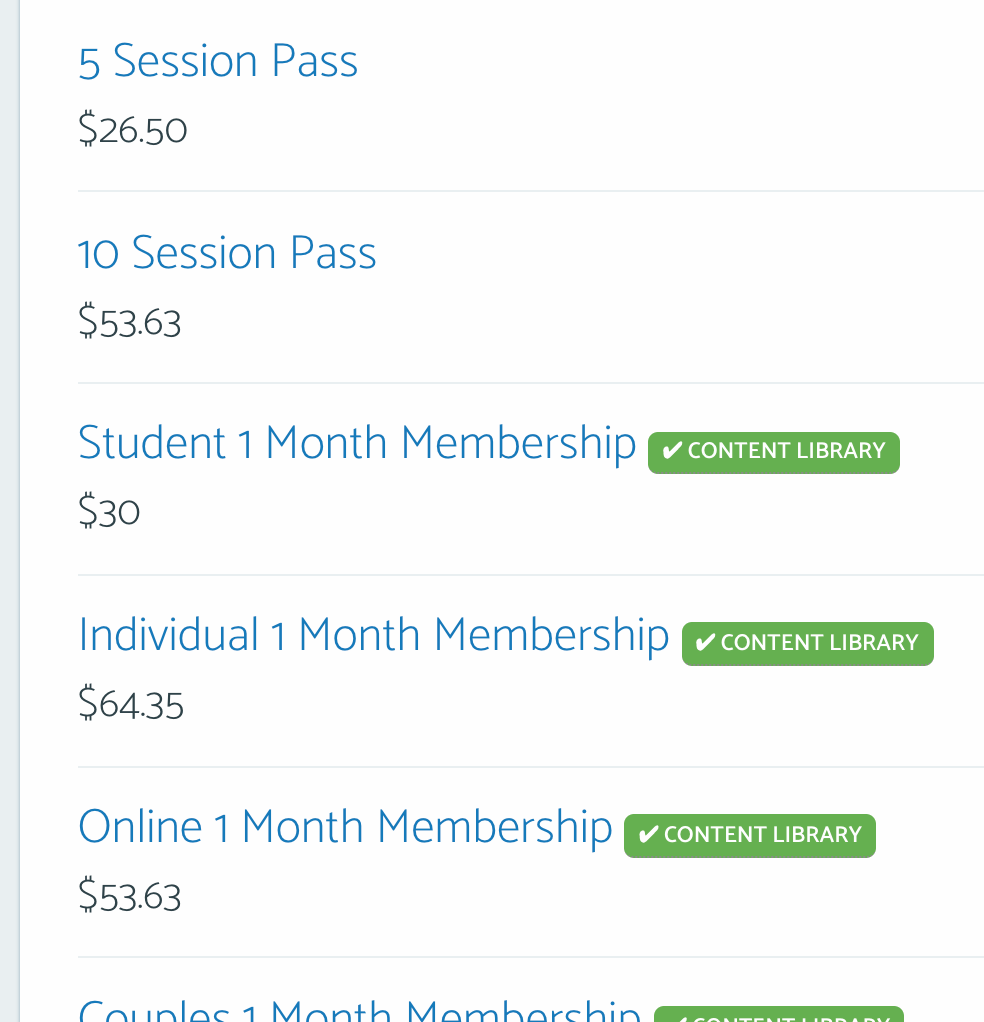This screenshot has width=984, height=1022.
Task: Click the $30 price under Student membership
Action: click(x=109, y=512)
